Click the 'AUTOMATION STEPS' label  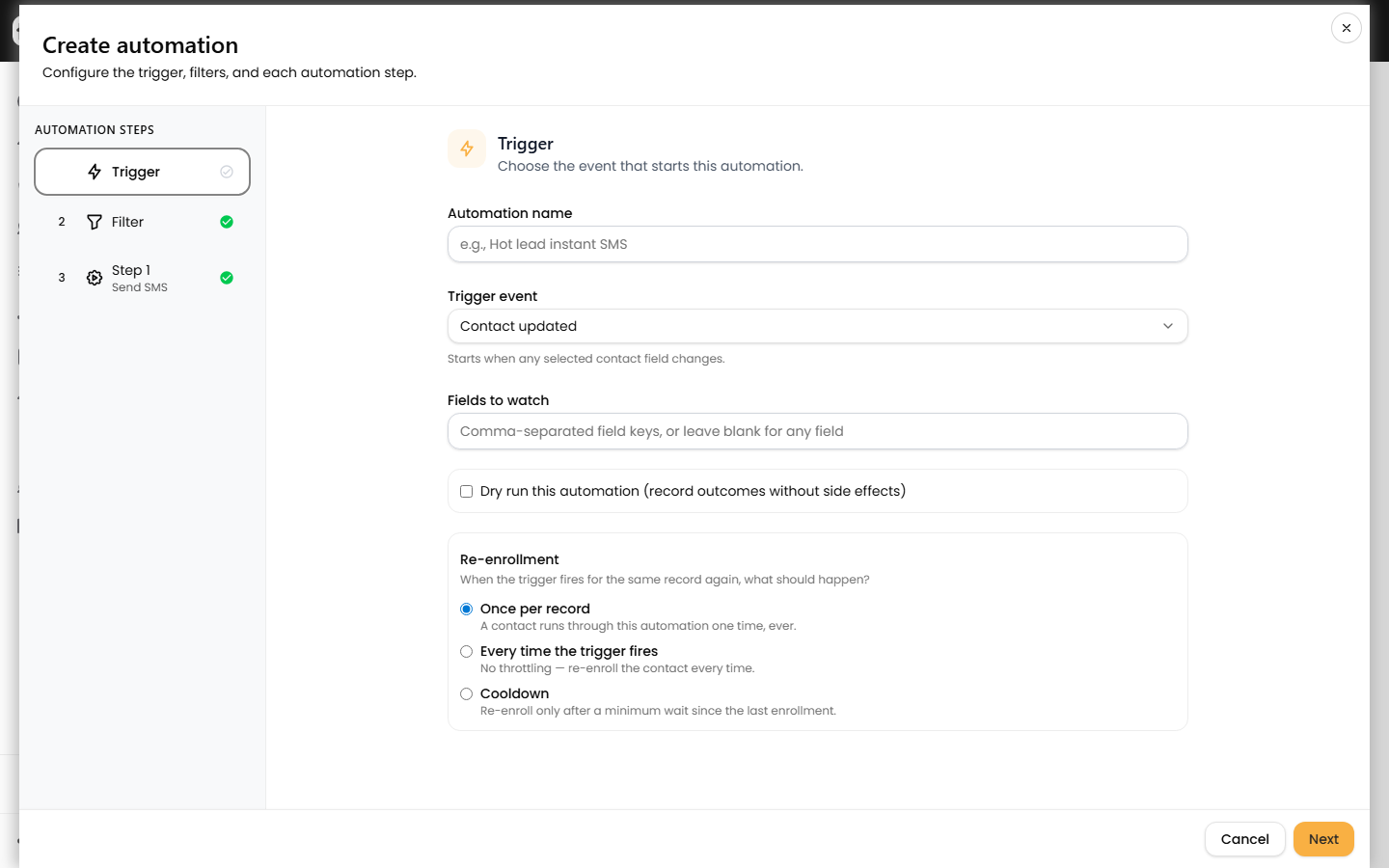pos(95,130)
